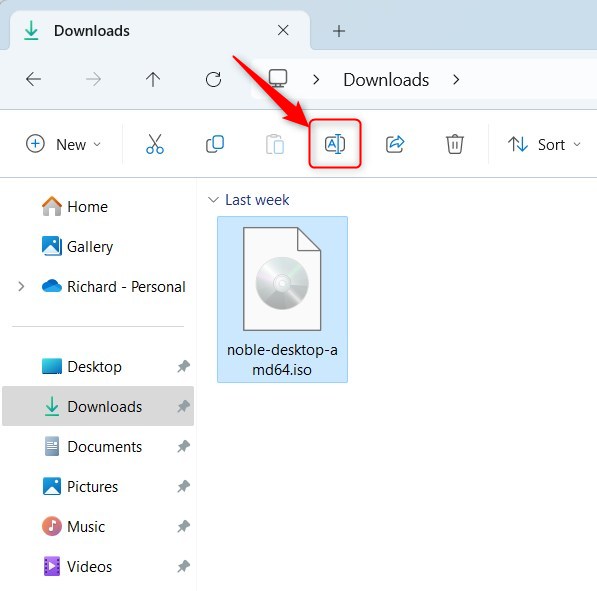Add a new File Explorer tab
597x591 pixels.
coord(339,31)
